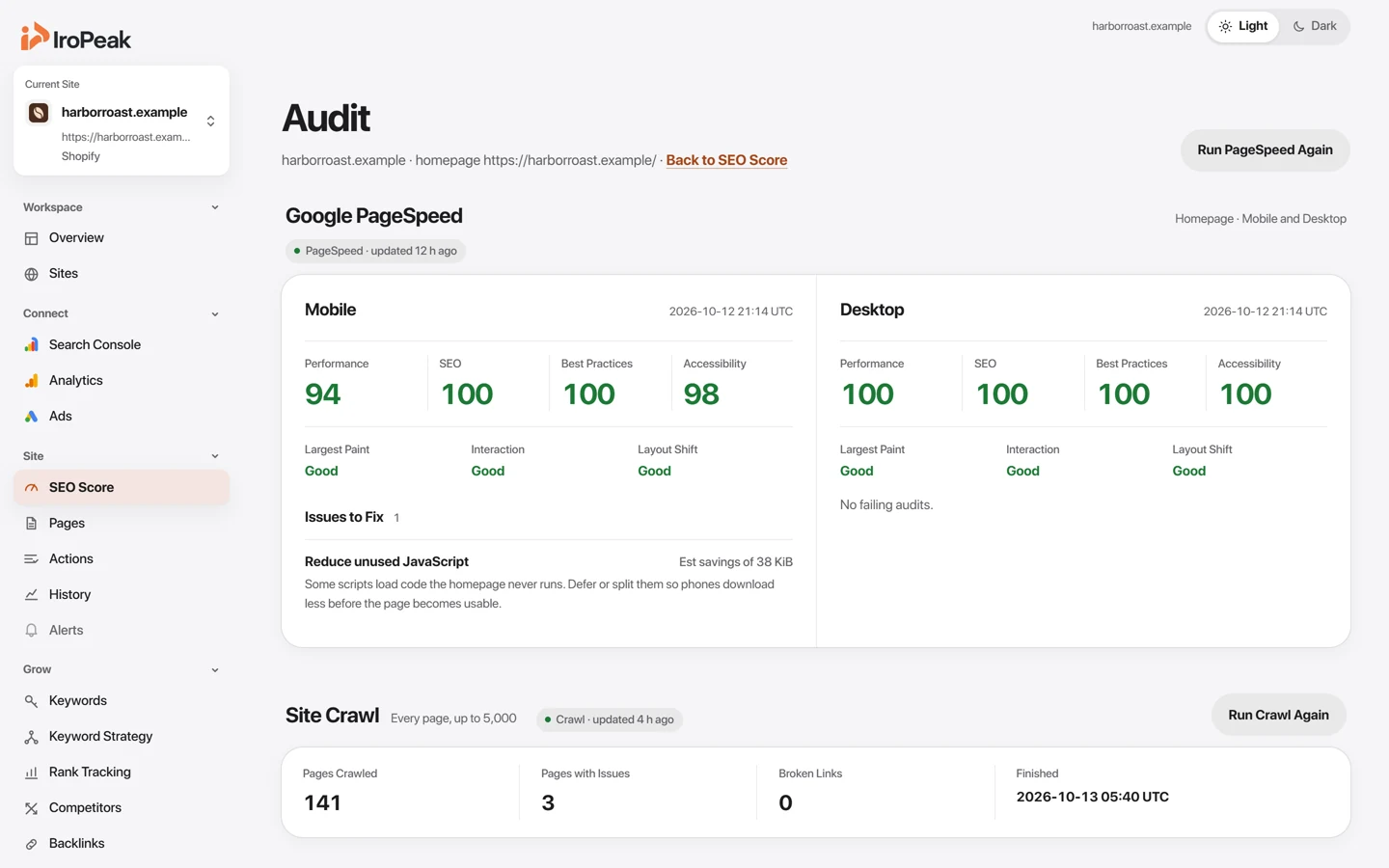Collapse the Site section chevron

pyautogui.click(x=215, y=456)
